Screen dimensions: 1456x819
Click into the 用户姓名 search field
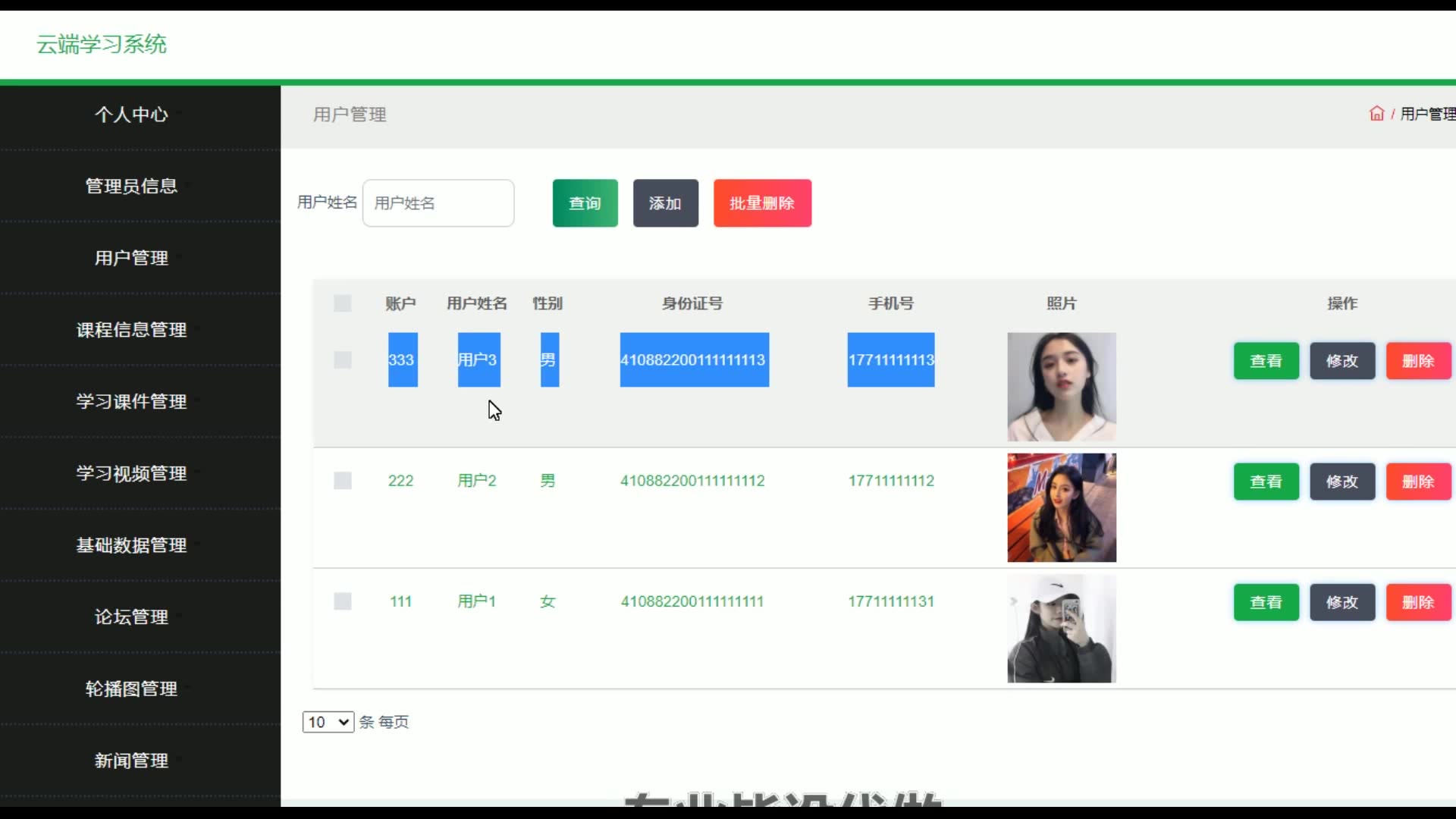pos(438,203)
